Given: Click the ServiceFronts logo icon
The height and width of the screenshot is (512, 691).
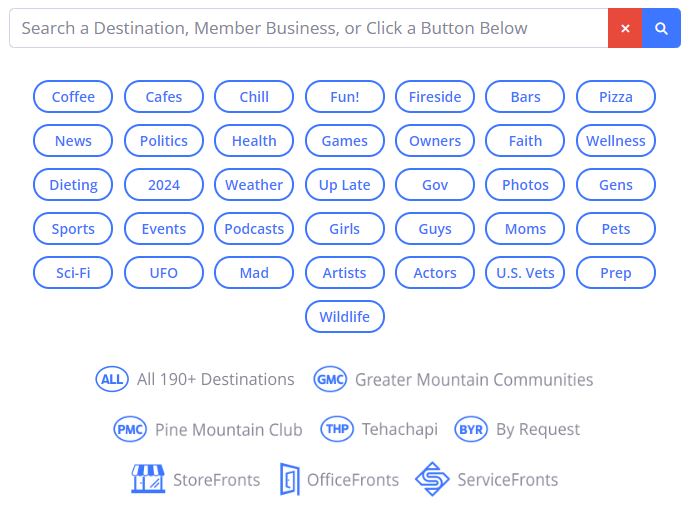Looking at the screenshot, I should (432, 479).
